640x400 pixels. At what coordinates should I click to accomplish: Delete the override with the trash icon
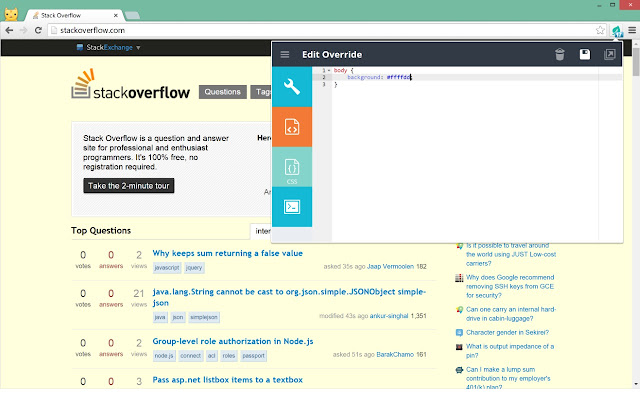click(560, 54)
